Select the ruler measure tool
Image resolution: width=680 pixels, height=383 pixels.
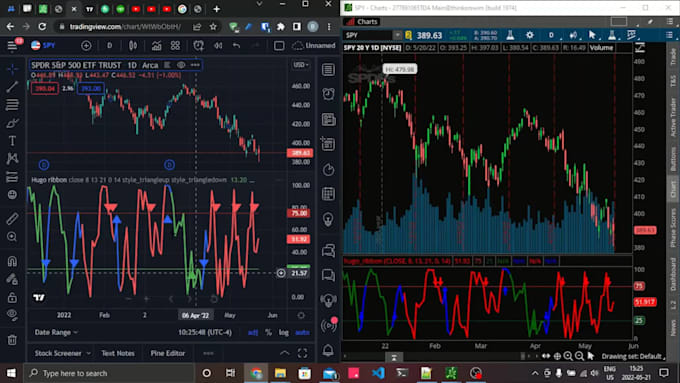coord(12,219)
